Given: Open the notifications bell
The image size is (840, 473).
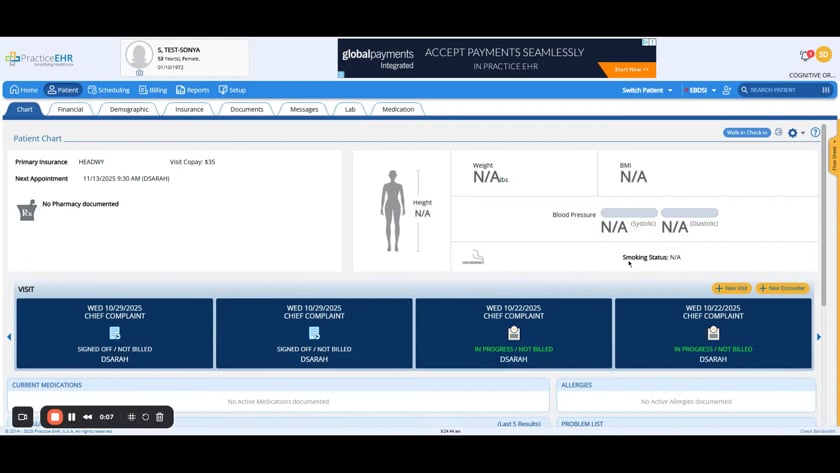Looking at the screenshot, I should pos(806,55).
